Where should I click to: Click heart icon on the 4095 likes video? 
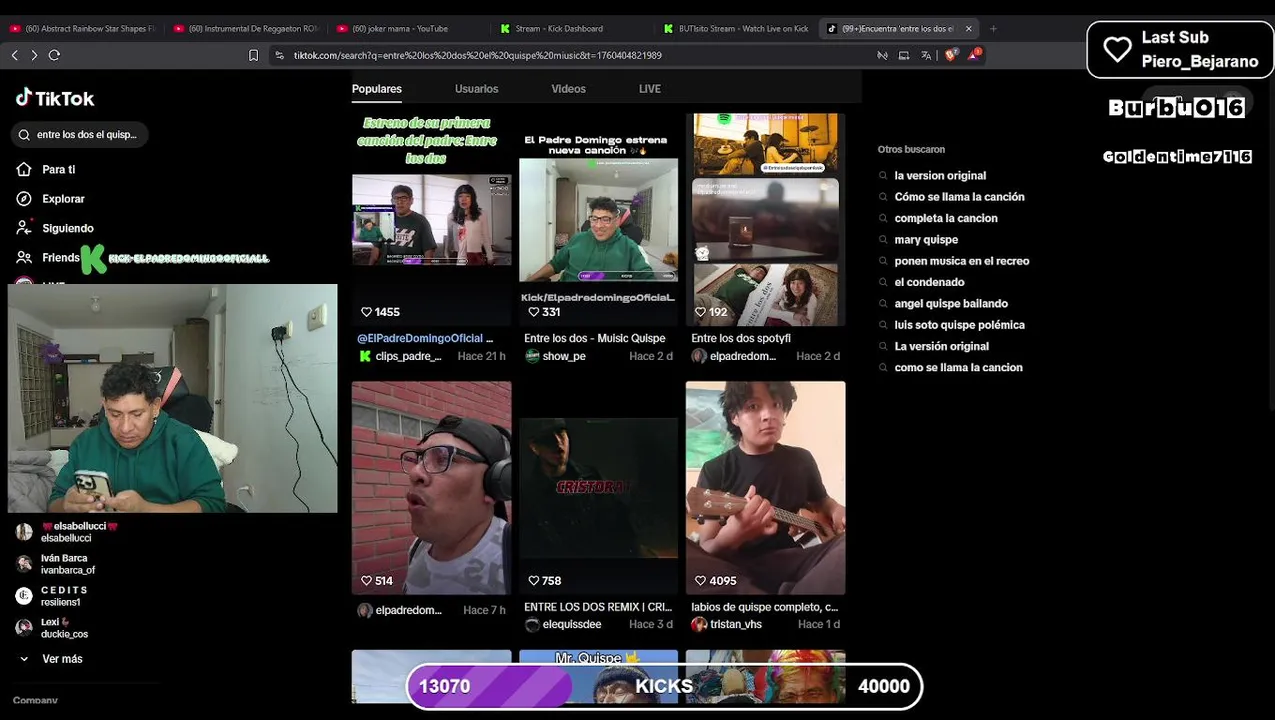click(700, 581)
